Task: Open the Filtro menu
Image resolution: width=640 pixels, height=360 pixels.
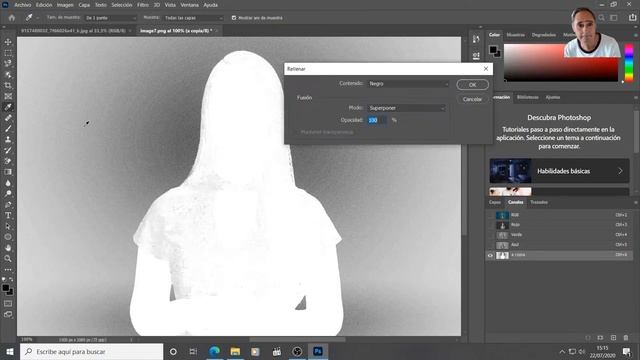Action: [x=143, y=5]
